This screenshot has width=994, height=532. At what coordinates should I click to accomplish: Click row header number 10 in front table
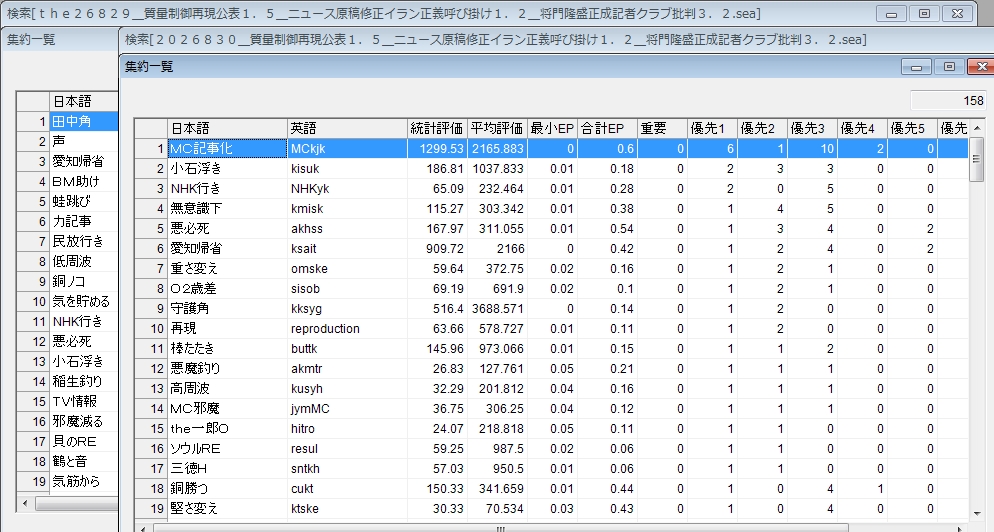pos(151,328)
